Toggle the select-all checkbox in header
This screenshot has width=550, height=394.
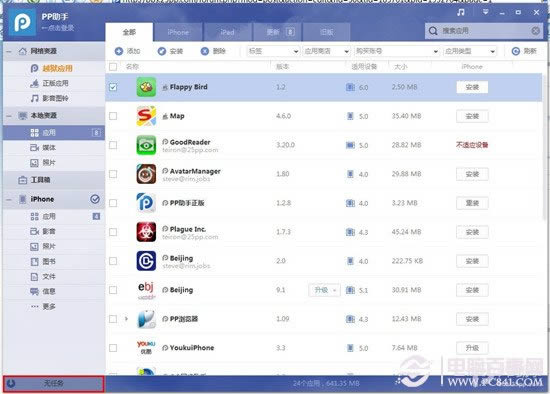click(113, 67)
